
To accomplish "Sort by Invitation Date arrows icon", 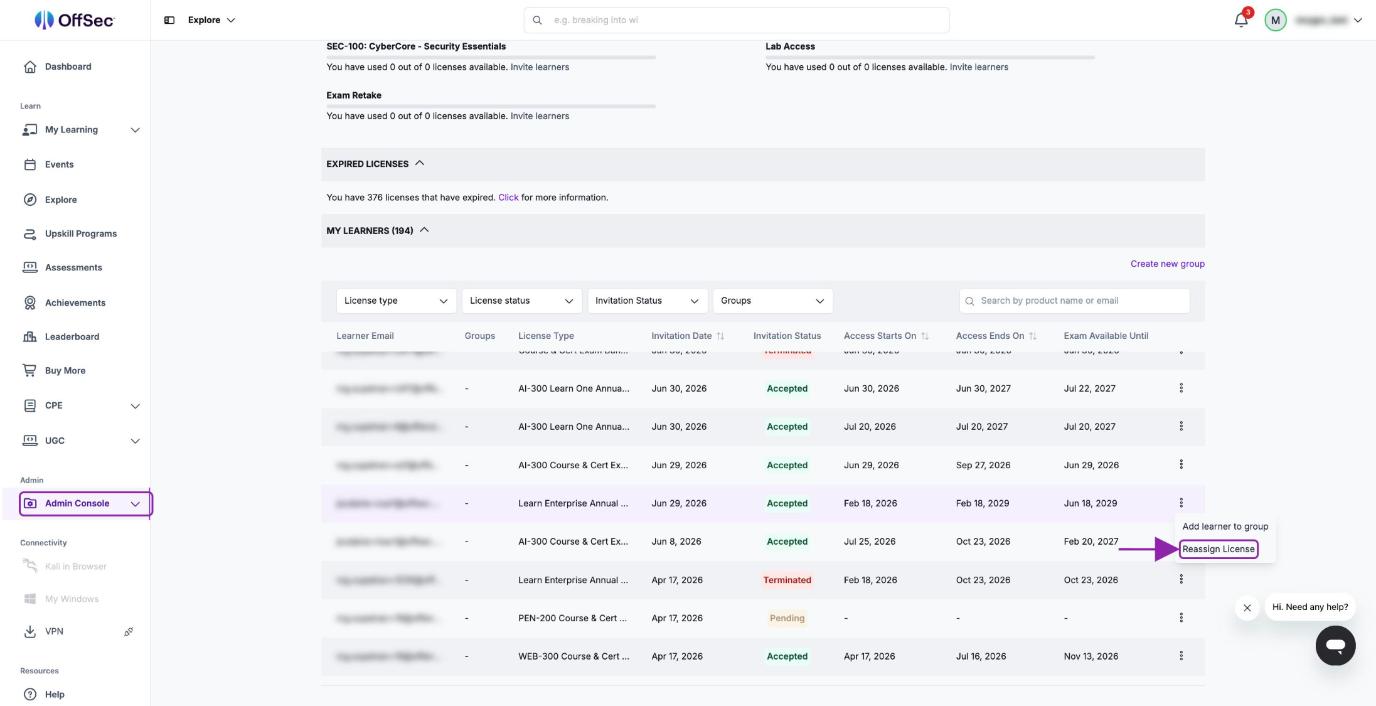I will pyautogui.click(x=720, y=336).
